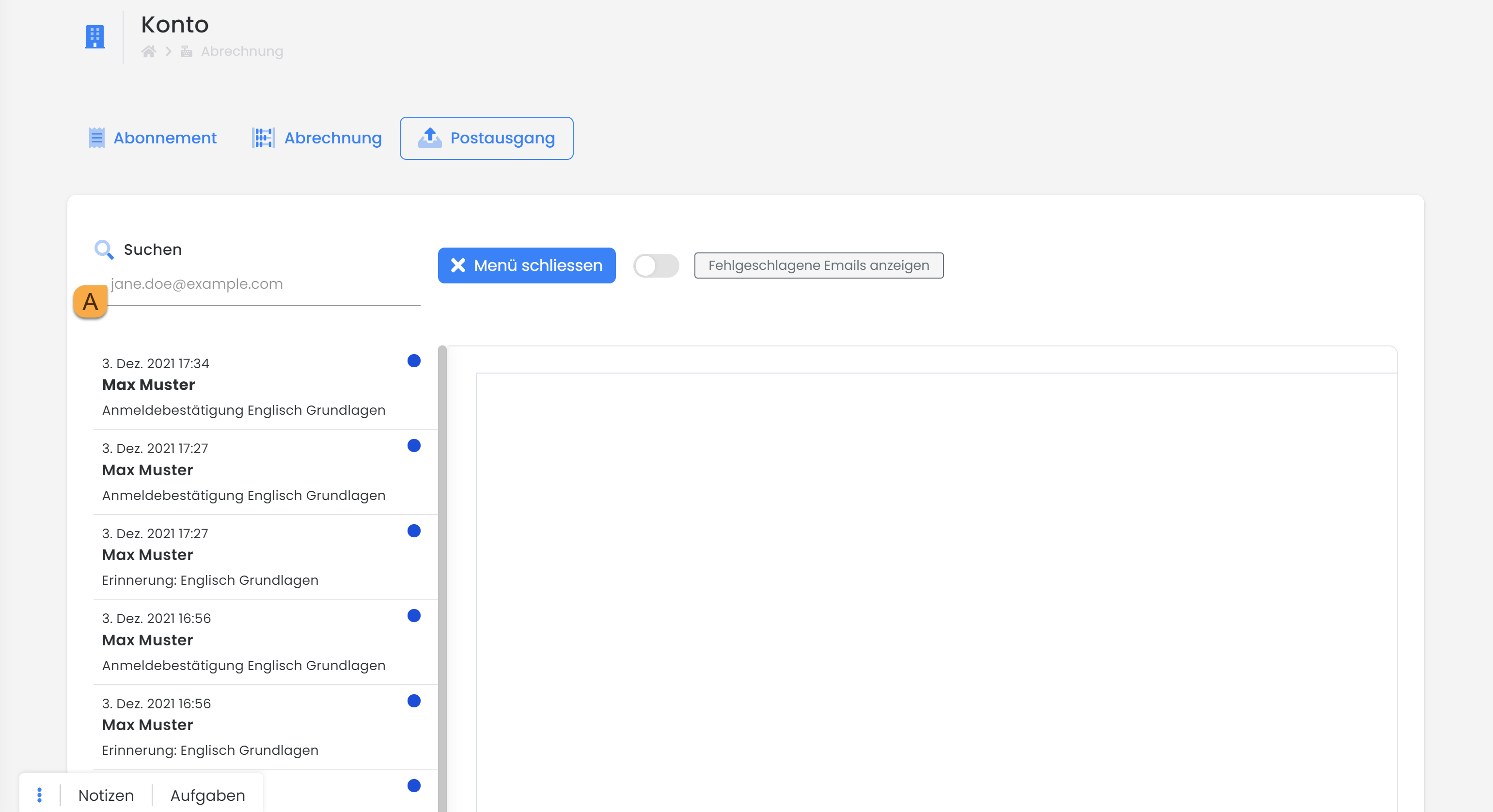This screenshot has height=812, width=1493.
Task: Select the Postausgang tab
Action: pyautogui.click(x=486, y=138)
